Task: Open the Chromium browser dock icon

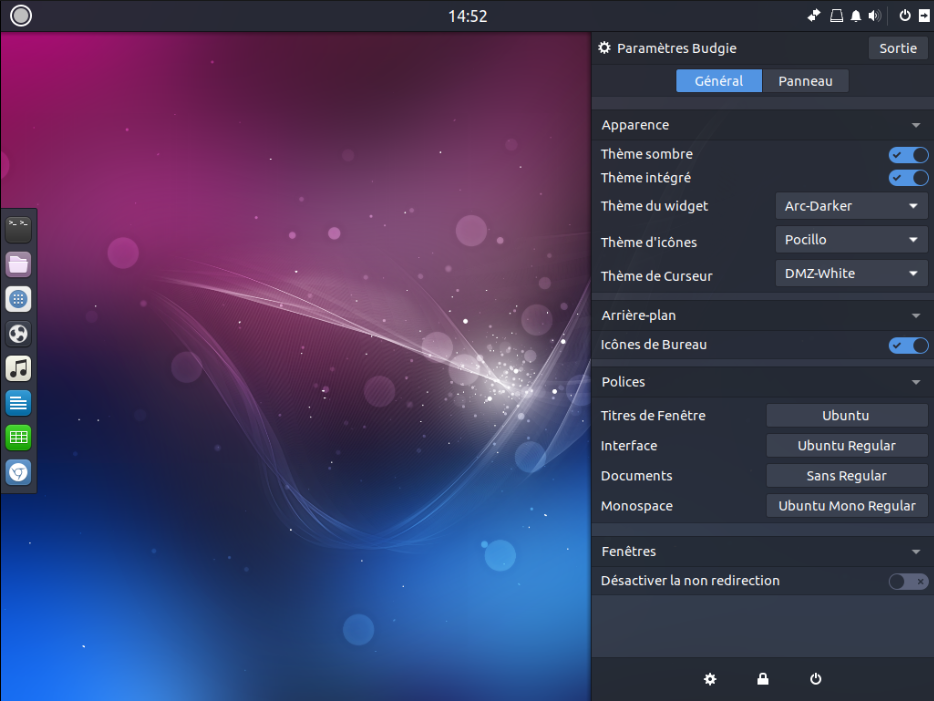Action: pos(19,472)
